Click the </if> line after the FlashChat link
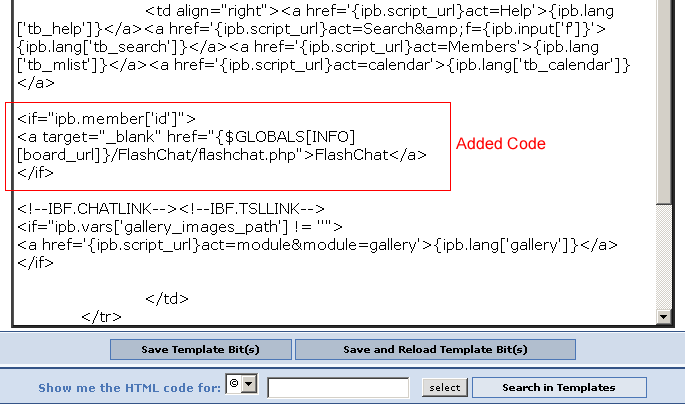 (35, 173)
